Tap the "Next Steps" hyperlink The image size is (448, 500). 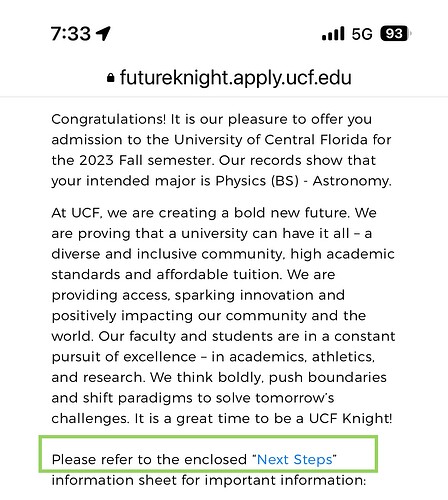295,459
